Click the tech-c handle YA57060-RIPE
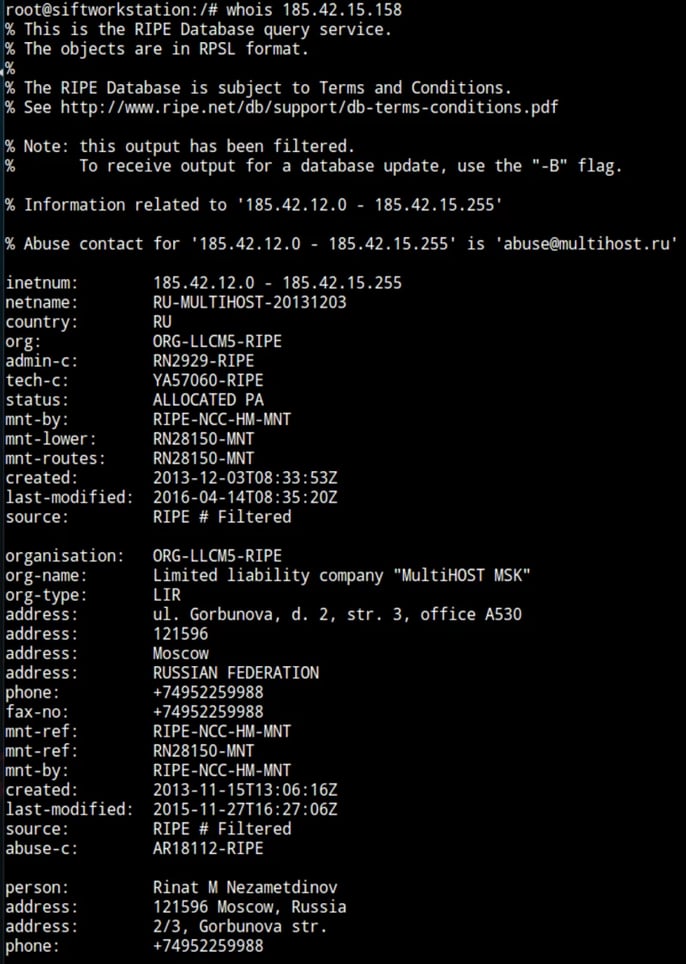 pos(208,380)
